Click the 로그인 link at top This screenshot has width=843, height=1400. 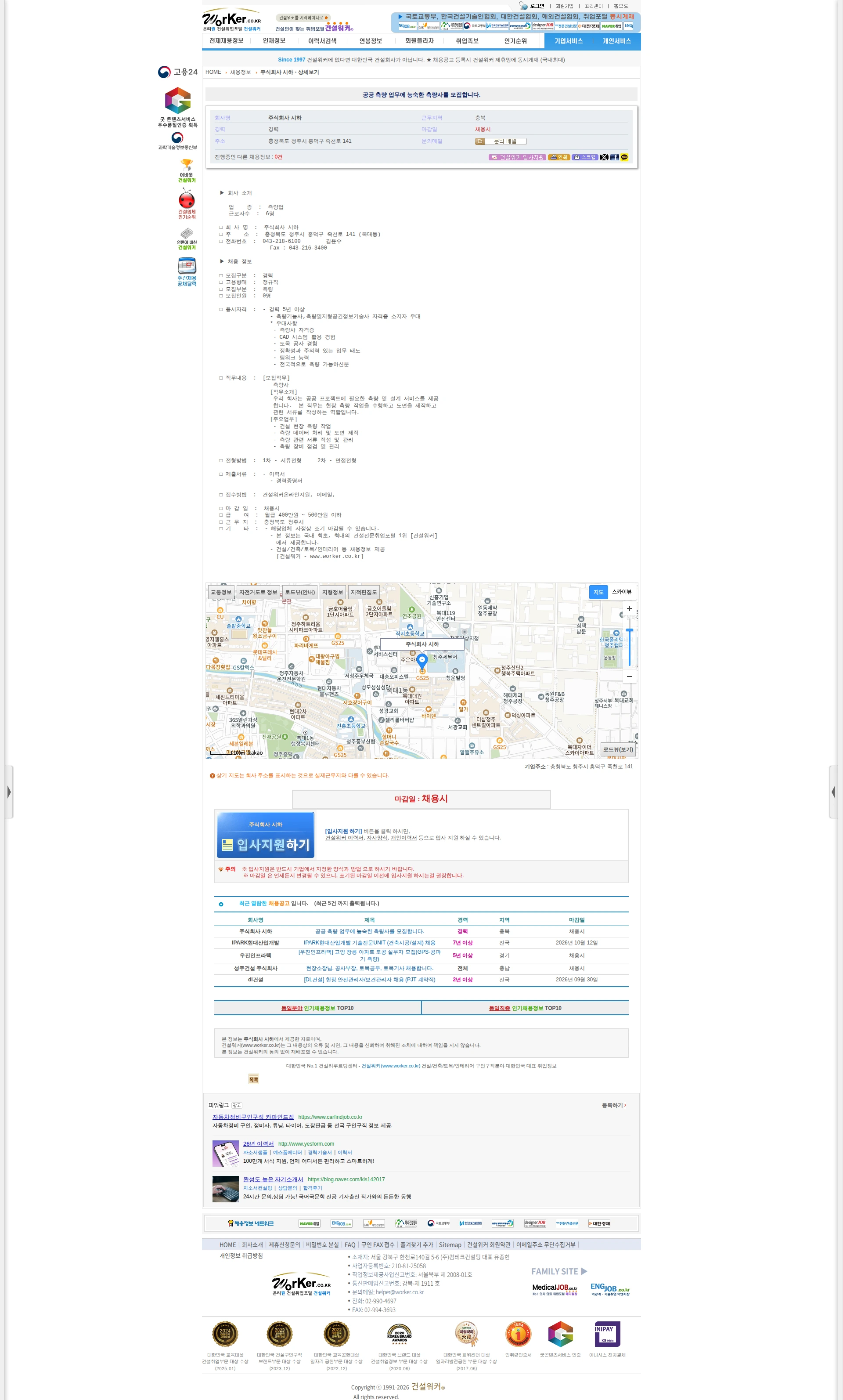point(537,6)
